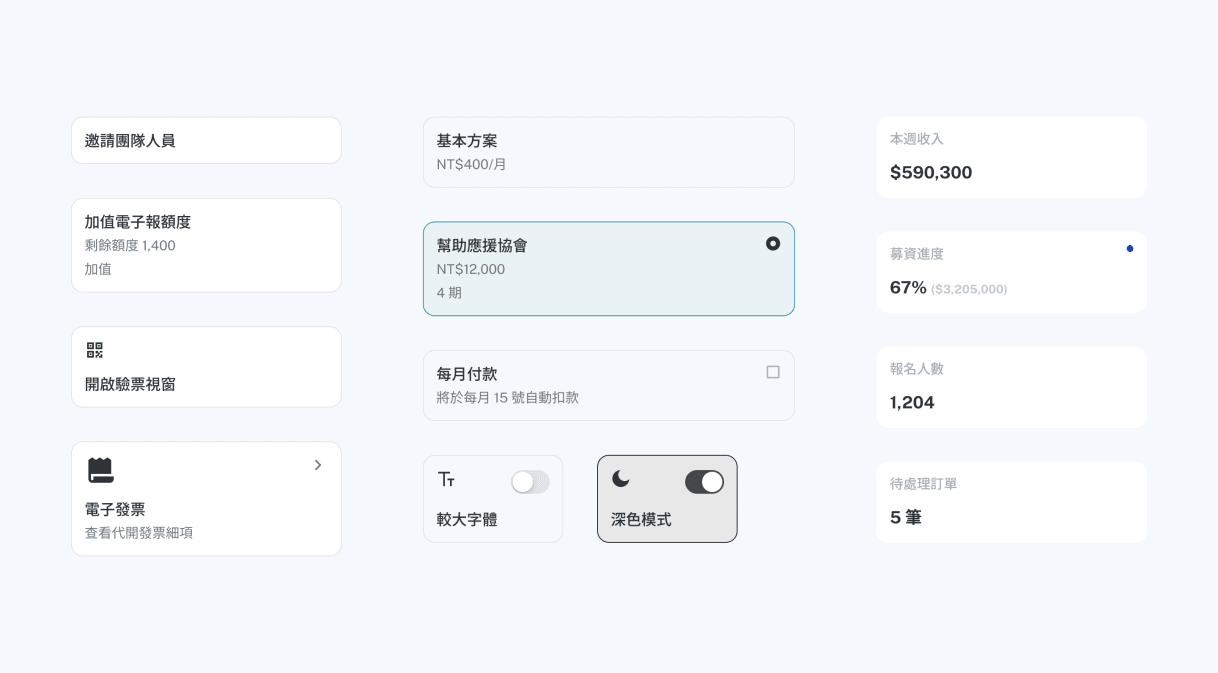
Task: Click the 邀請團隊人員 button
Action: 206,140
